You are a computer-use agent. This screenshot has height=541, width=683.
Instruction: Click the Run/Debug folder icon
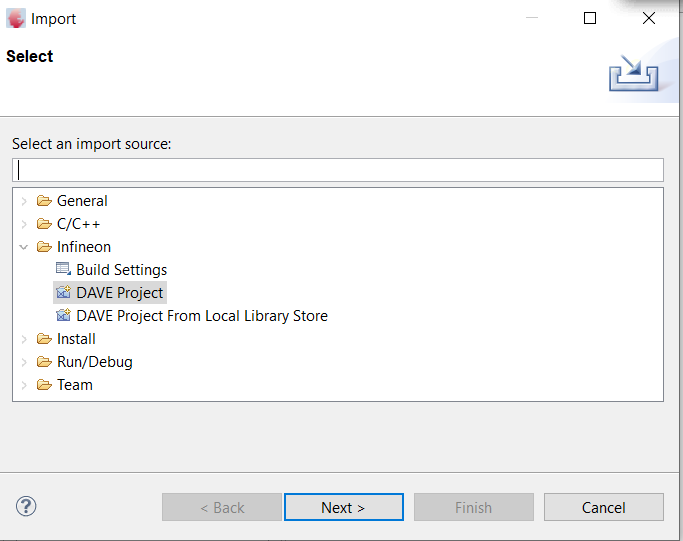click(44, 362)
